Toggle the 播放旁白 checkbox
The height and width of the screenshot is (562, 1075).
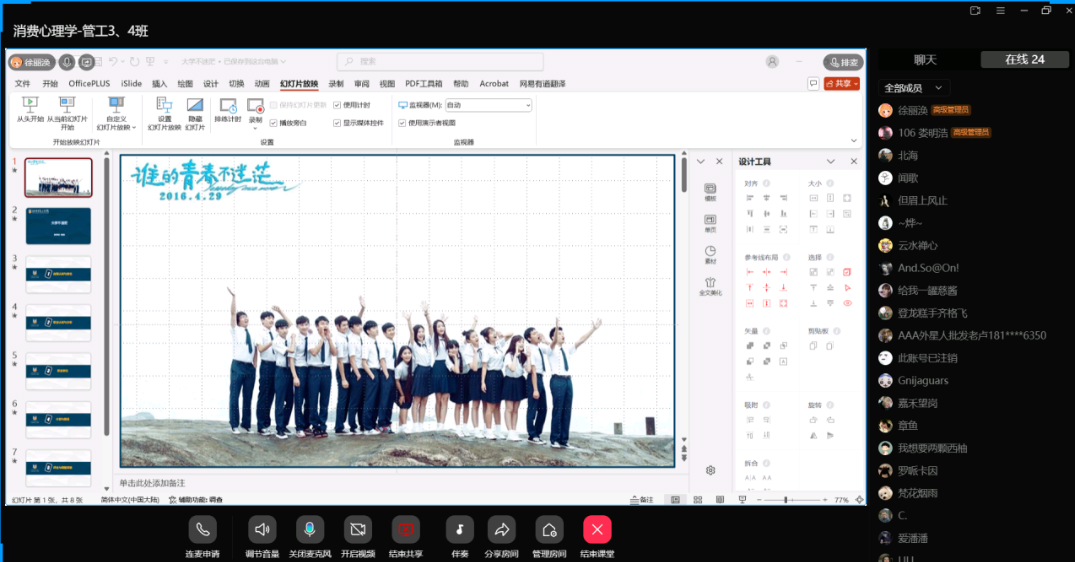273,123
